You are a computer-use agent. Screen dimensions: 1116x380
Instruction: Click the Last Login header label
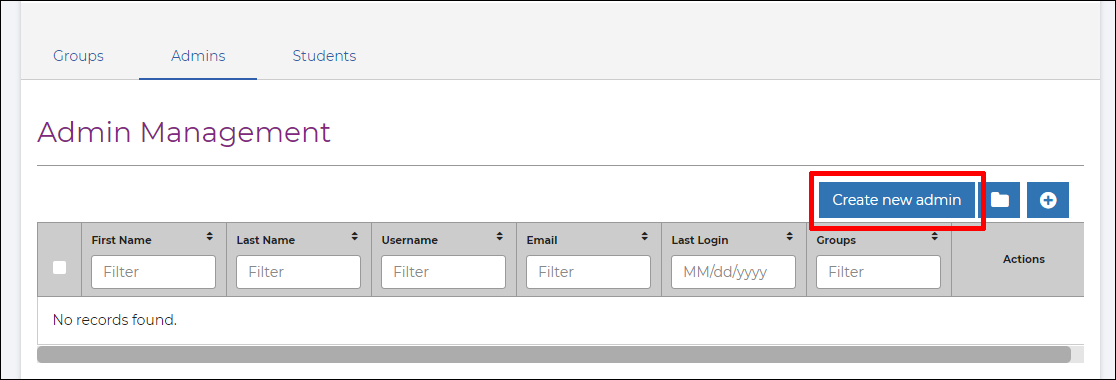700,241
